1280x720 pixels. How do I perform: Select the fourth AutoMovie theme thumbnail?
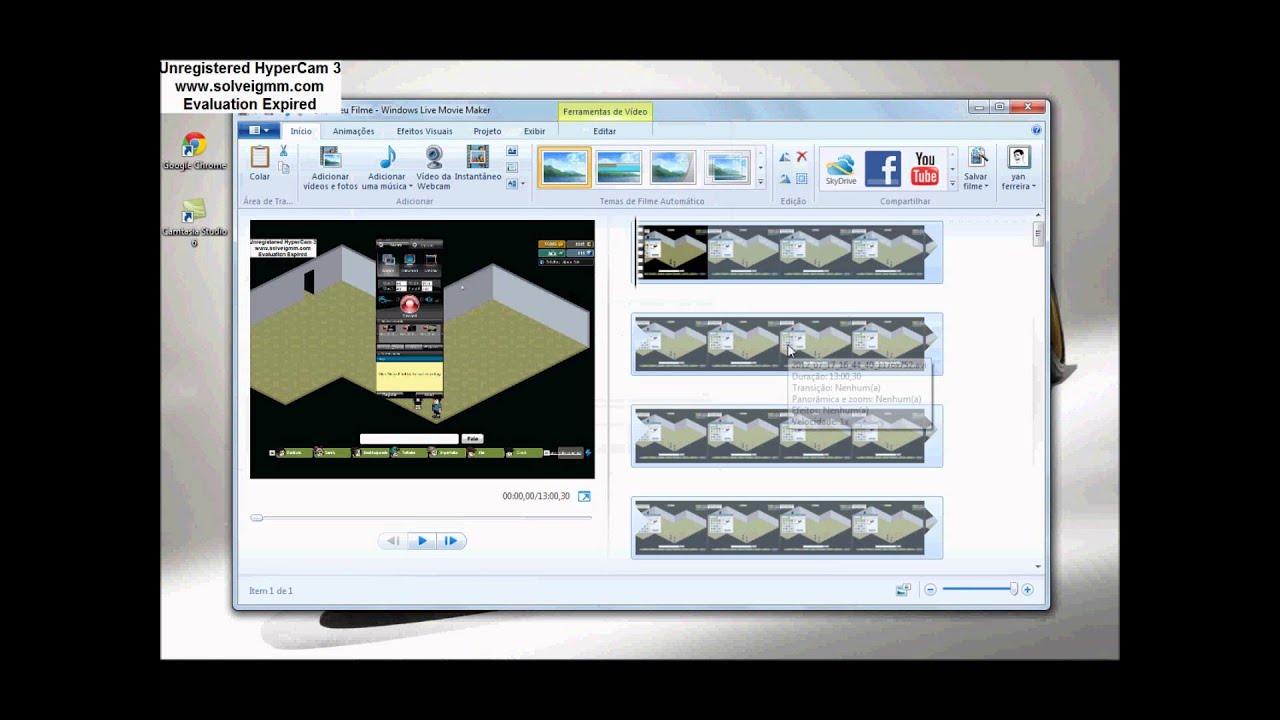727,168
